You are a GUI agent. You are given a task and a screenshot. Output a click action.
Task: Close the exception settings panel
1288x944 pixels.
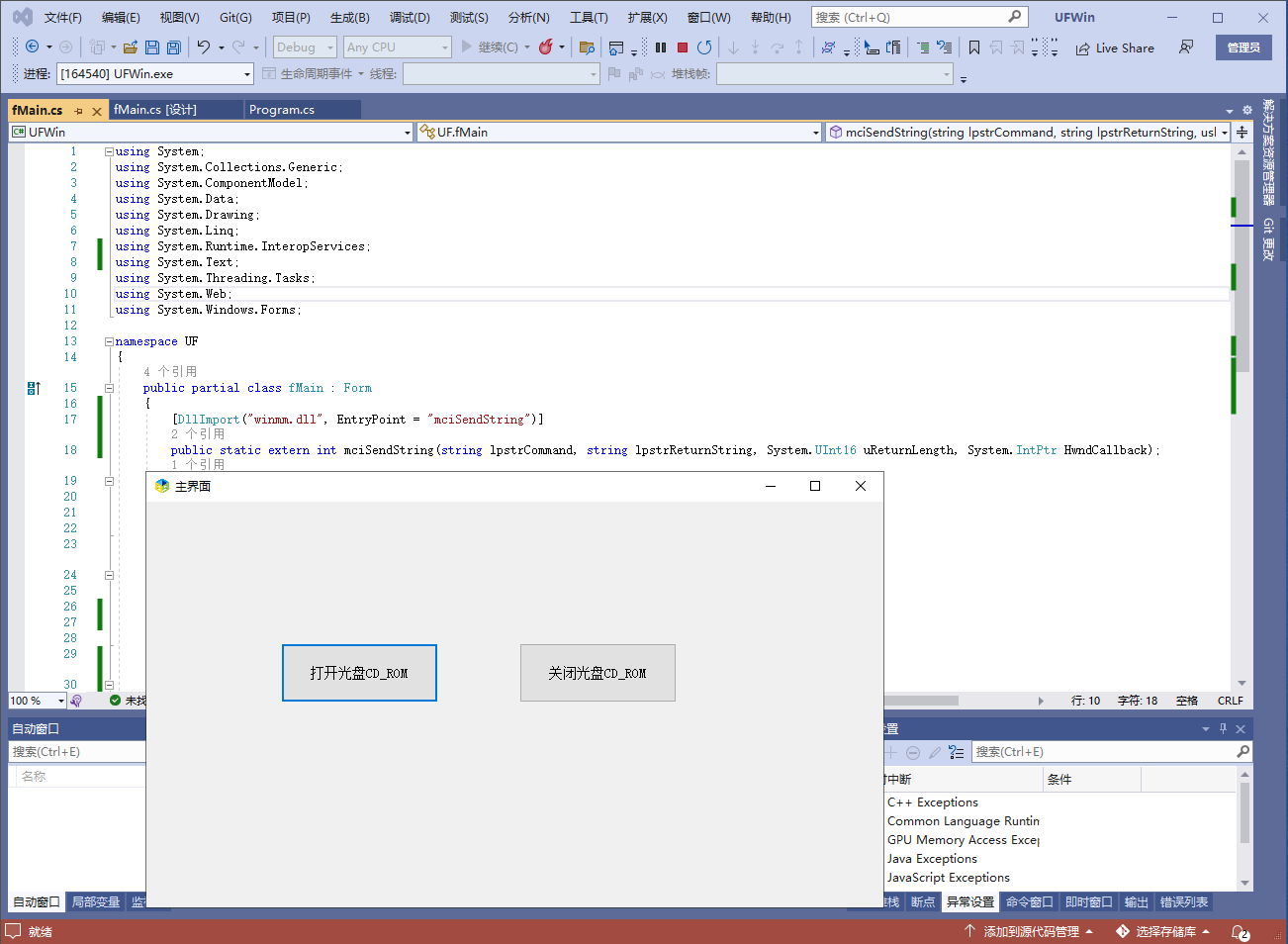coord(1241,728)
